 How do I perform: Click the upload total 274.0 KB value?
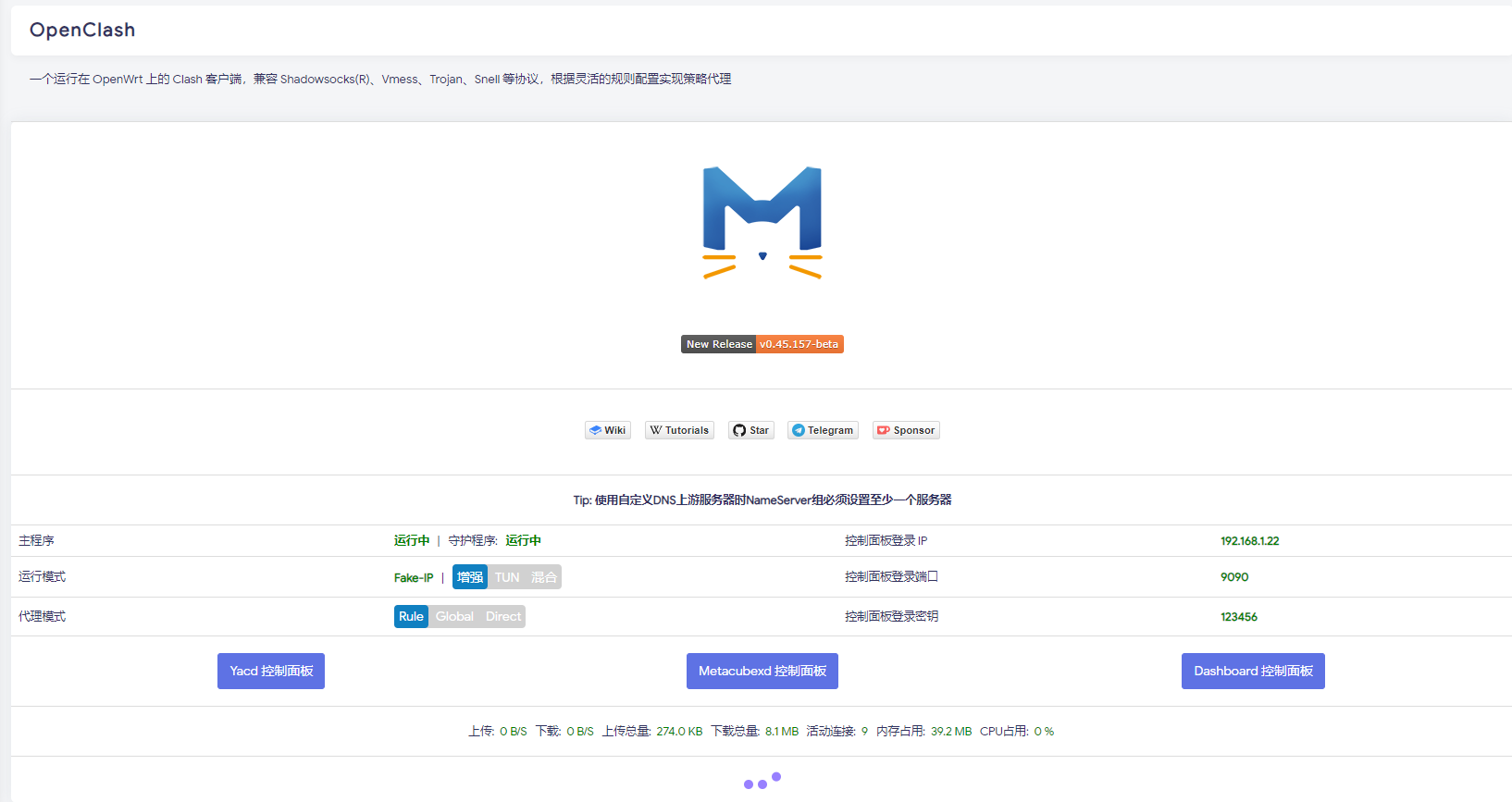[x=679, y=732]
